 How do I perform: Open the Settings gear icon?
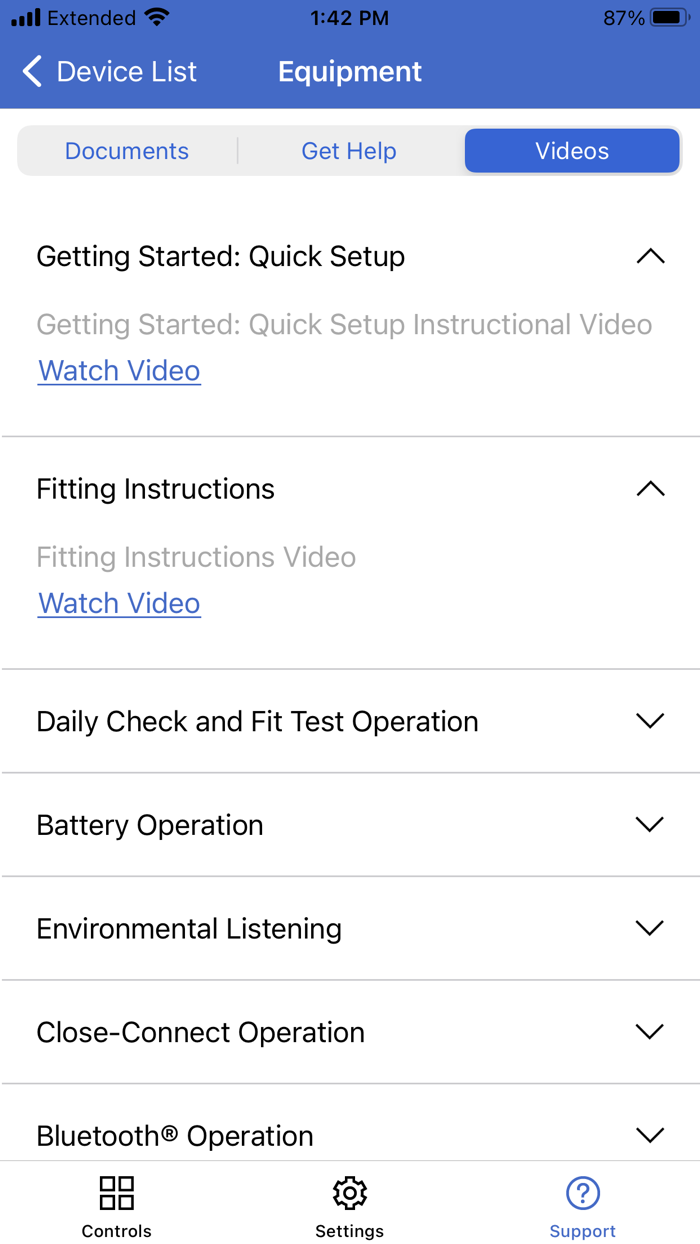(349, 1192)
